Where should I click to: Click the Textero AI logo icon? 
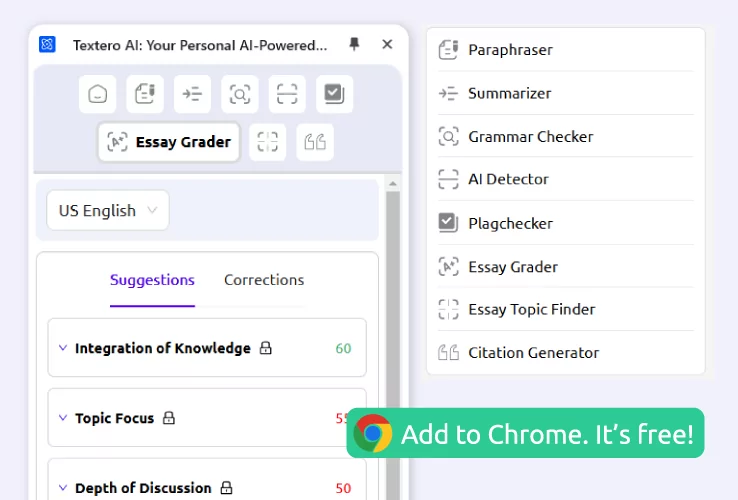tap(47, 45)
